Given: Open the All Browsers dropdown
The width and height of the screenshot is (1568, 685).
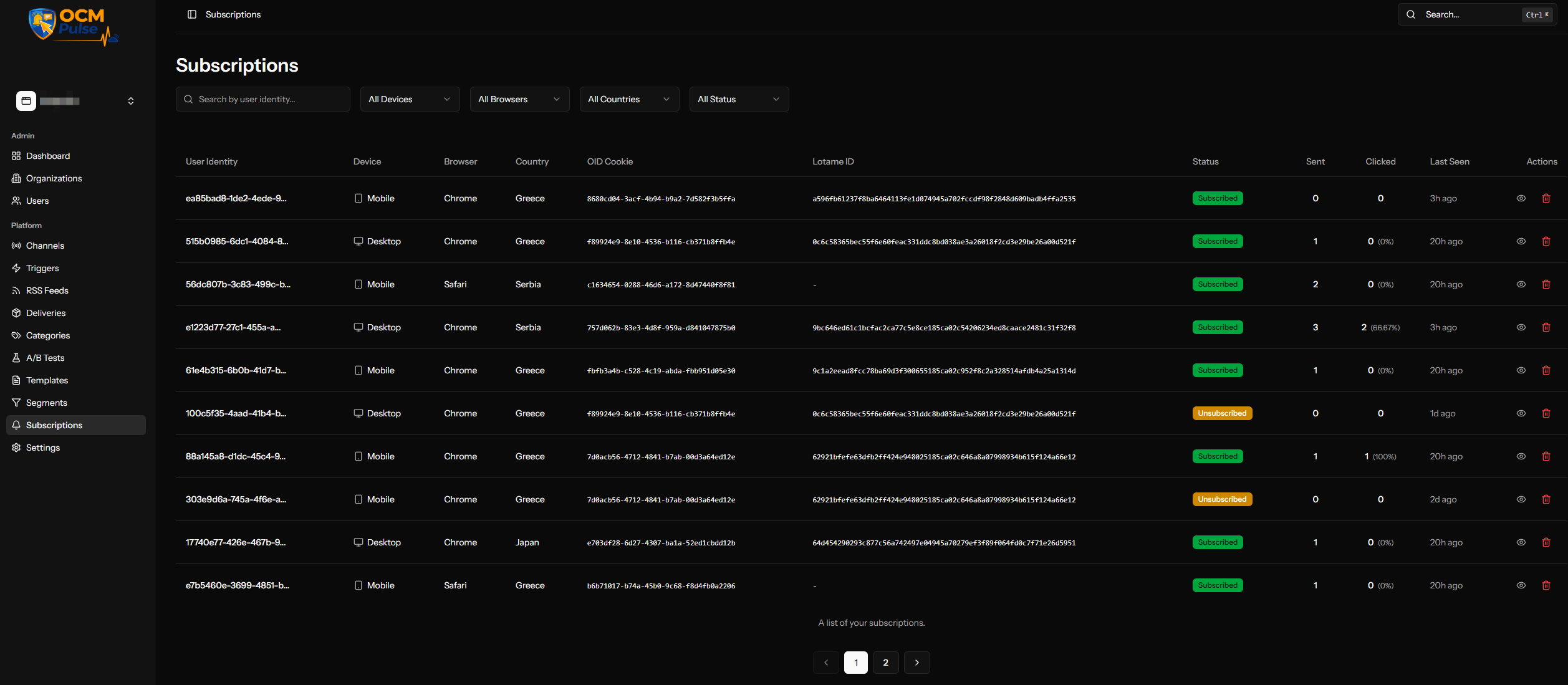Looking at the screenshot, I should pyautogui.click(x=519, y=98).
